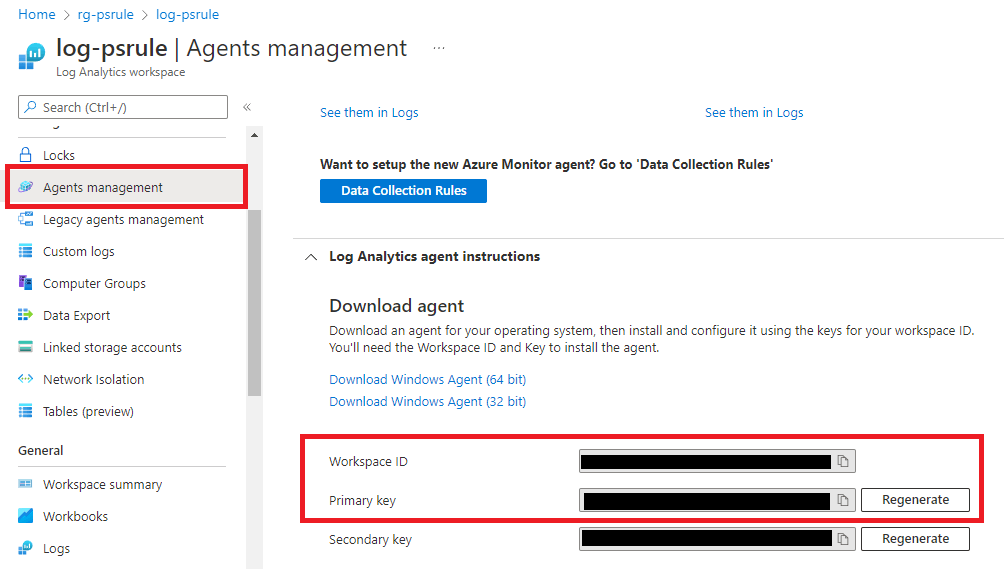The width and height of the screenshot is (1004, 569).
Task: Click the Logs icon in sidebar
Action: (x=26, y=548)
